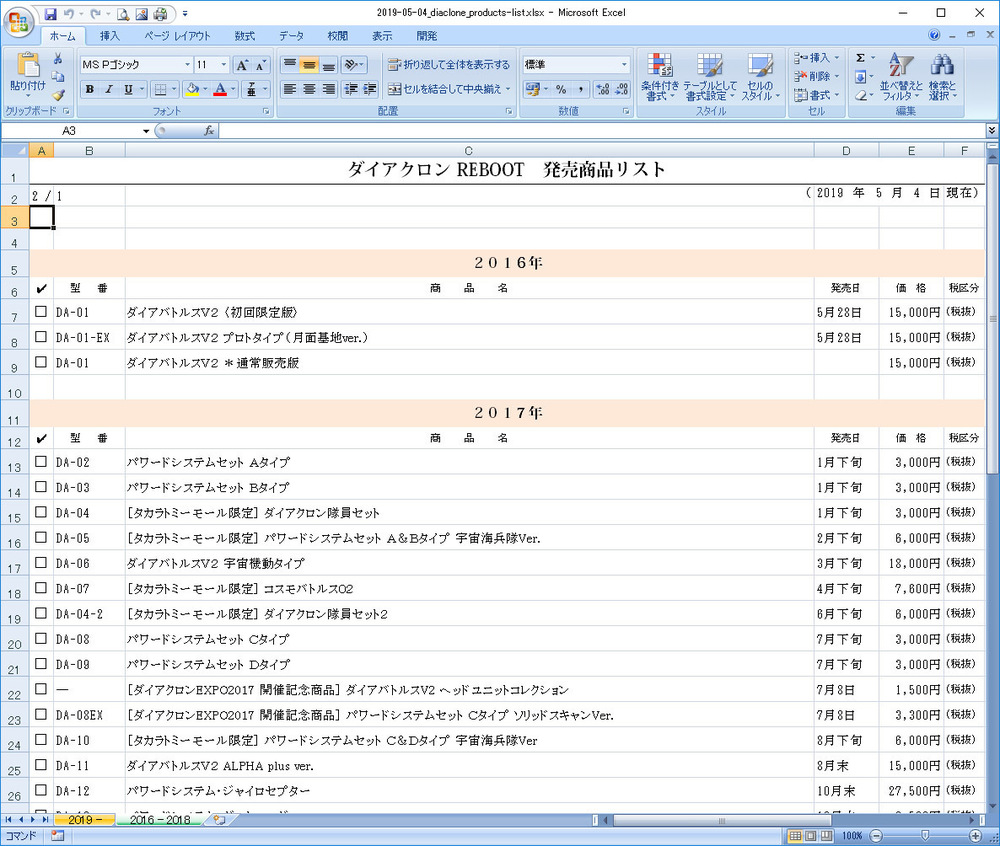Open the font size dropdown
Image resolution: width=1000 pixels, height=846 pixels.
(223, 65)
